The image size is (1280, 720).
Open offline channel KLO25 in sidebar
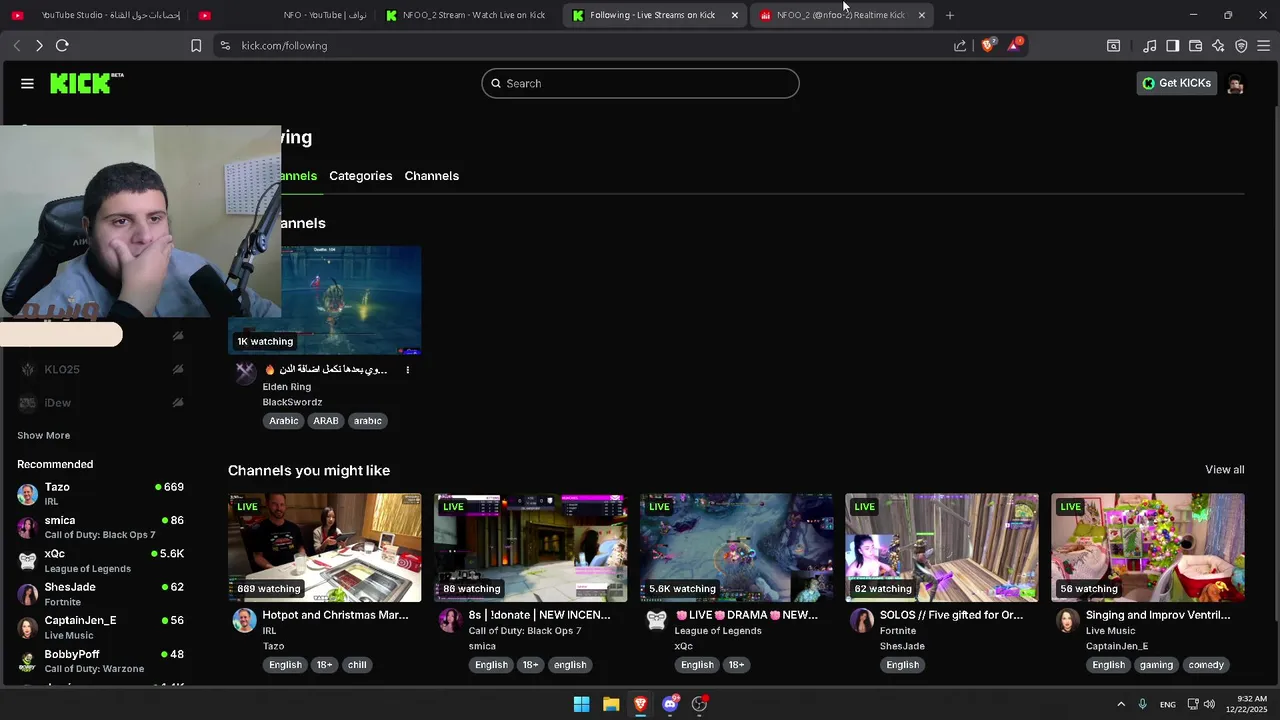pos(100,369)
